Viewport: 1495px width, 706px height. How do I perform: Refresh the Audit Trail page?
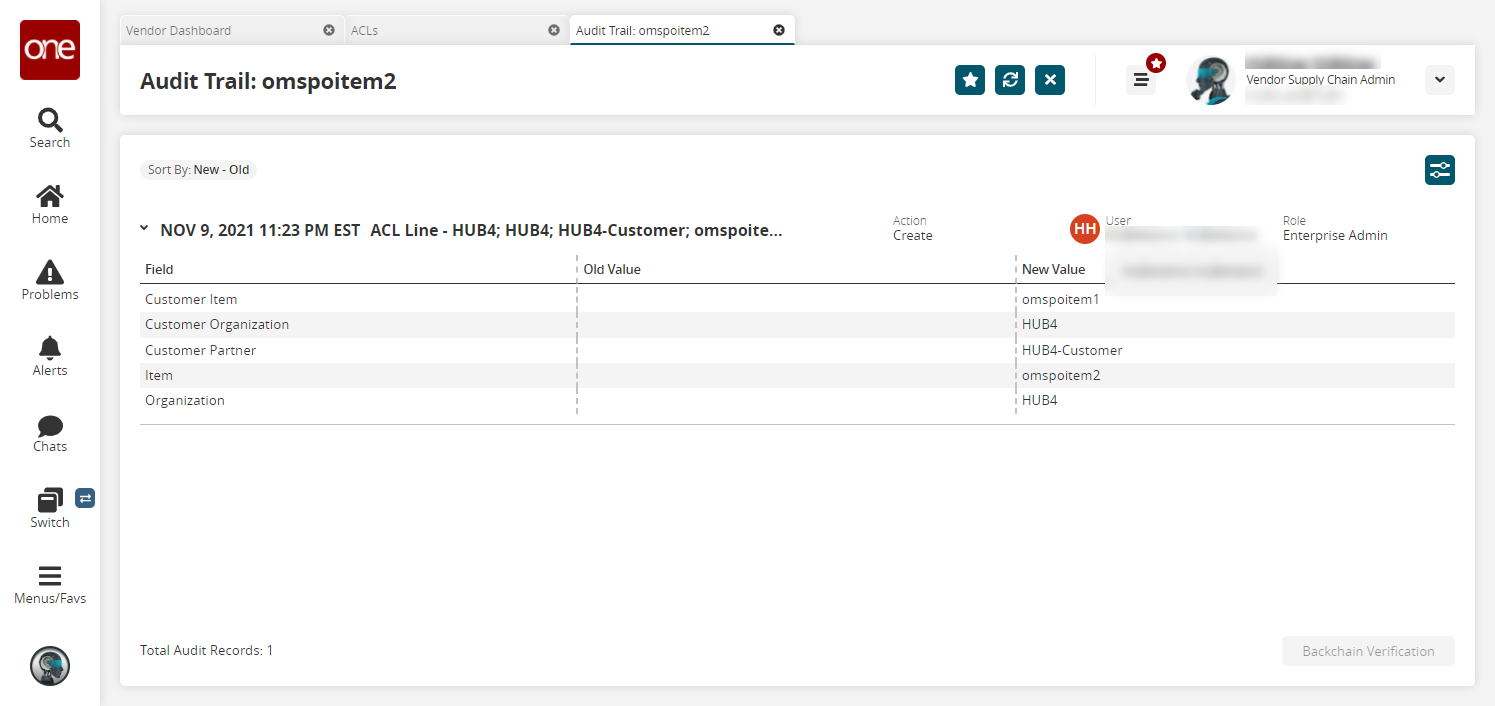point(1010,80)
